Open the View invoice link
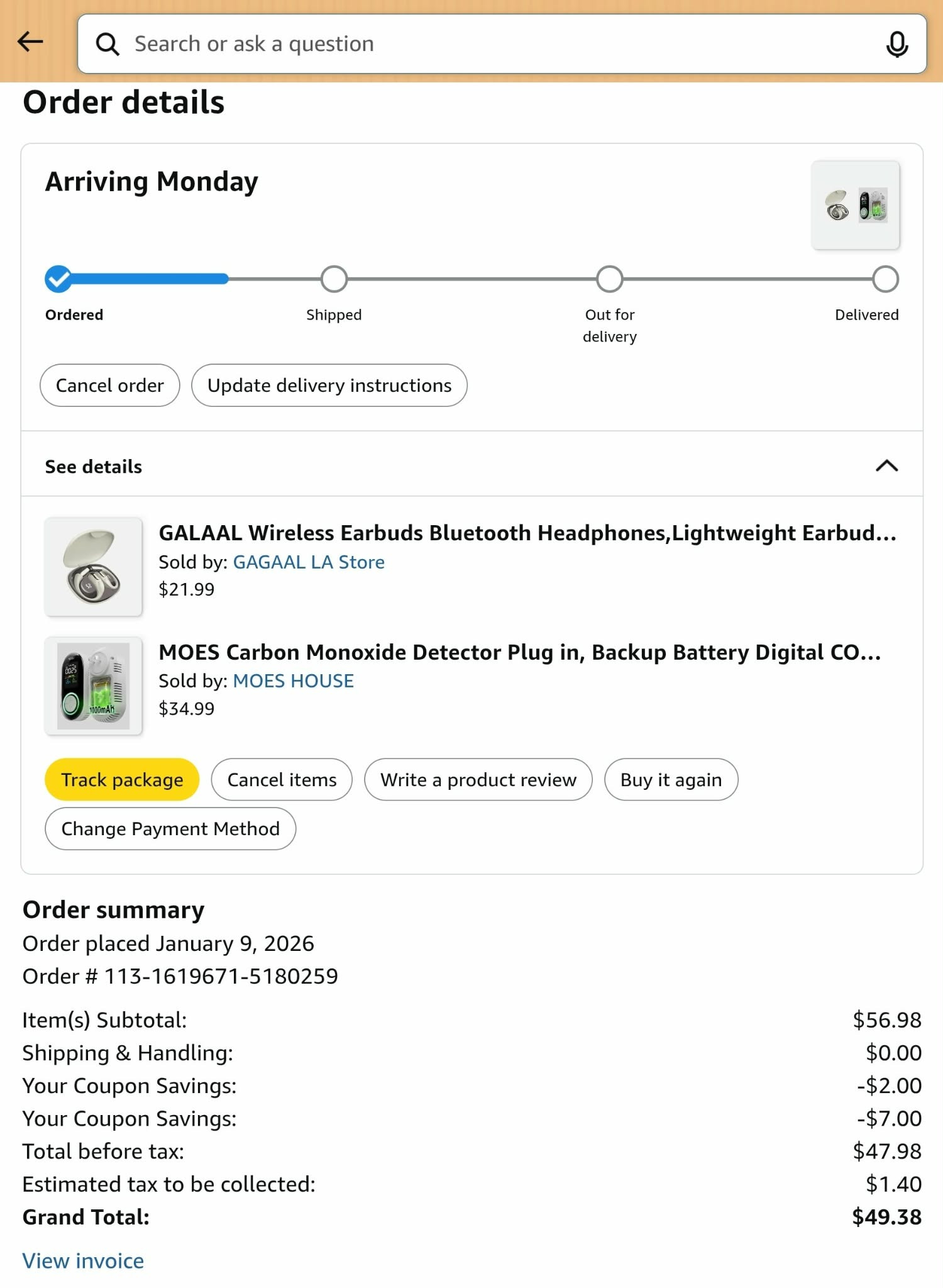Viewport: 943px width, 1288px height. (x=83, y=1261)
